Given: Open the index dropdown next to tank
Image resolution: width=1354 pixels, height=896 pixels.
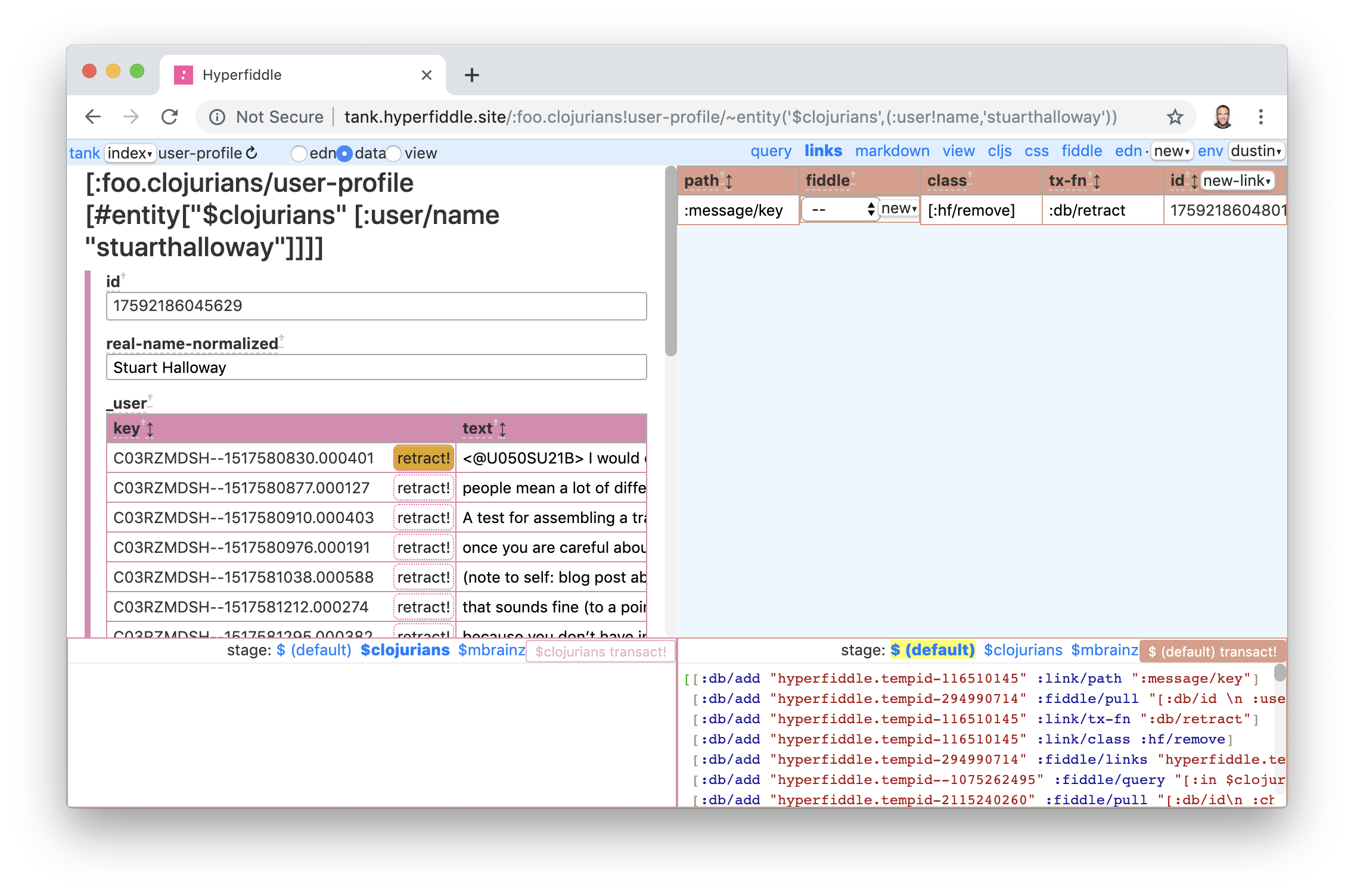Looking at the screenshot, I should (x=130, y=153).
